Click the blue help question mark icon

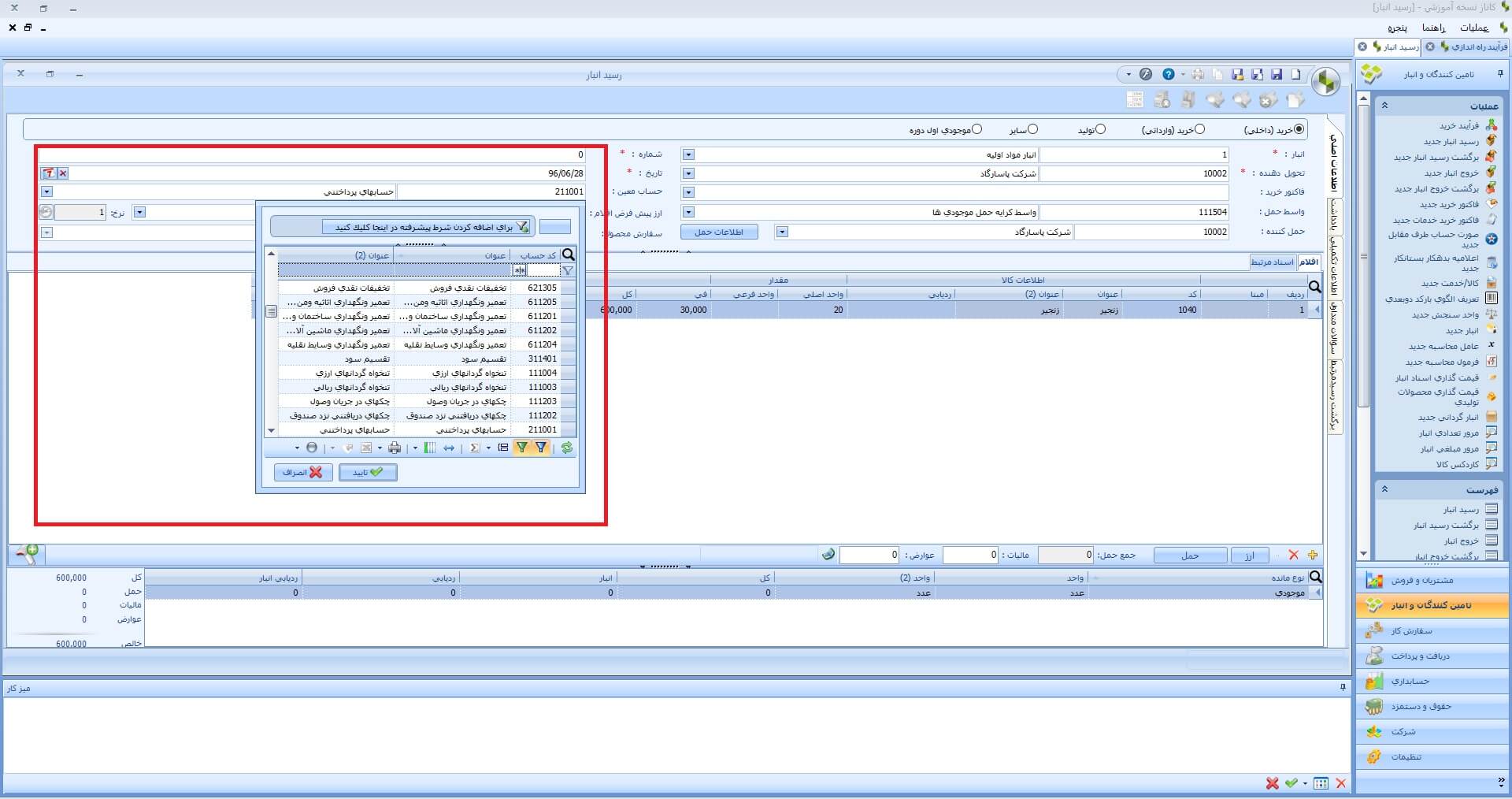point(1169,74)
